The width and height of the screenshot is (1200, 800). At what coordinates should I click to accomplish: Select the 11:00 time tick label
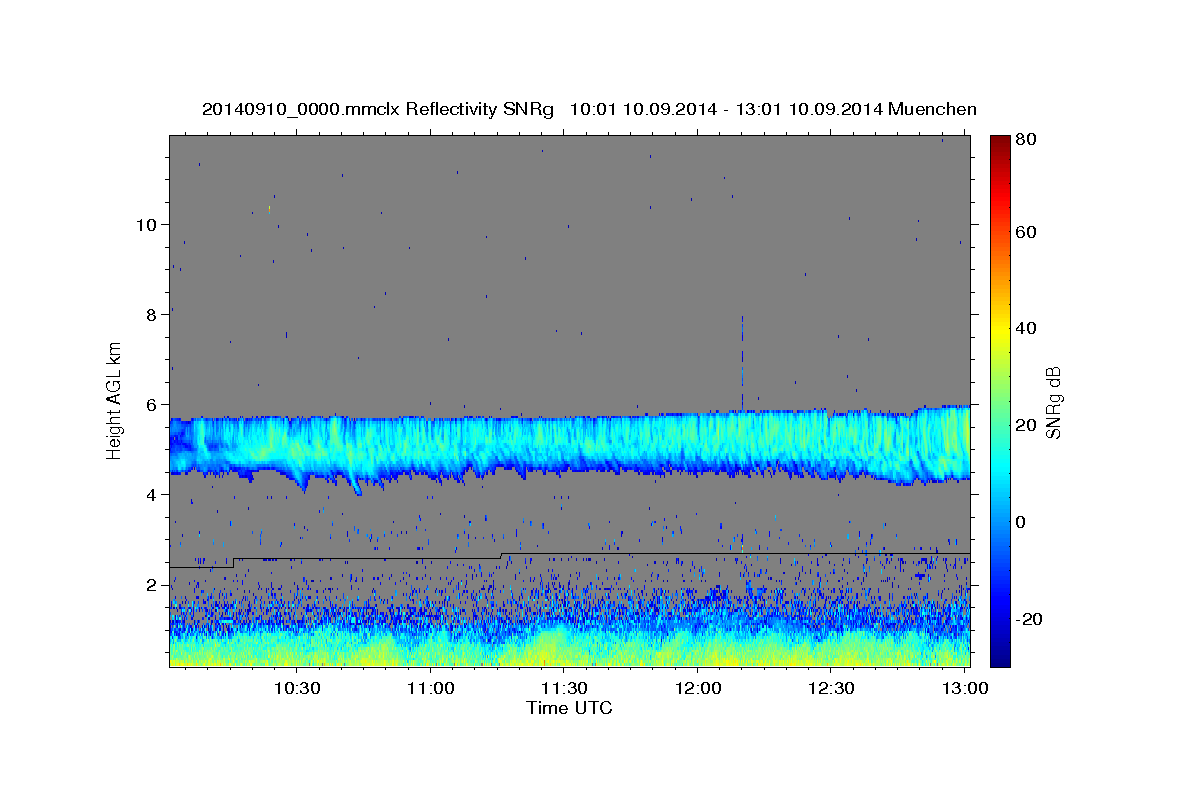[x=431, y=688]
